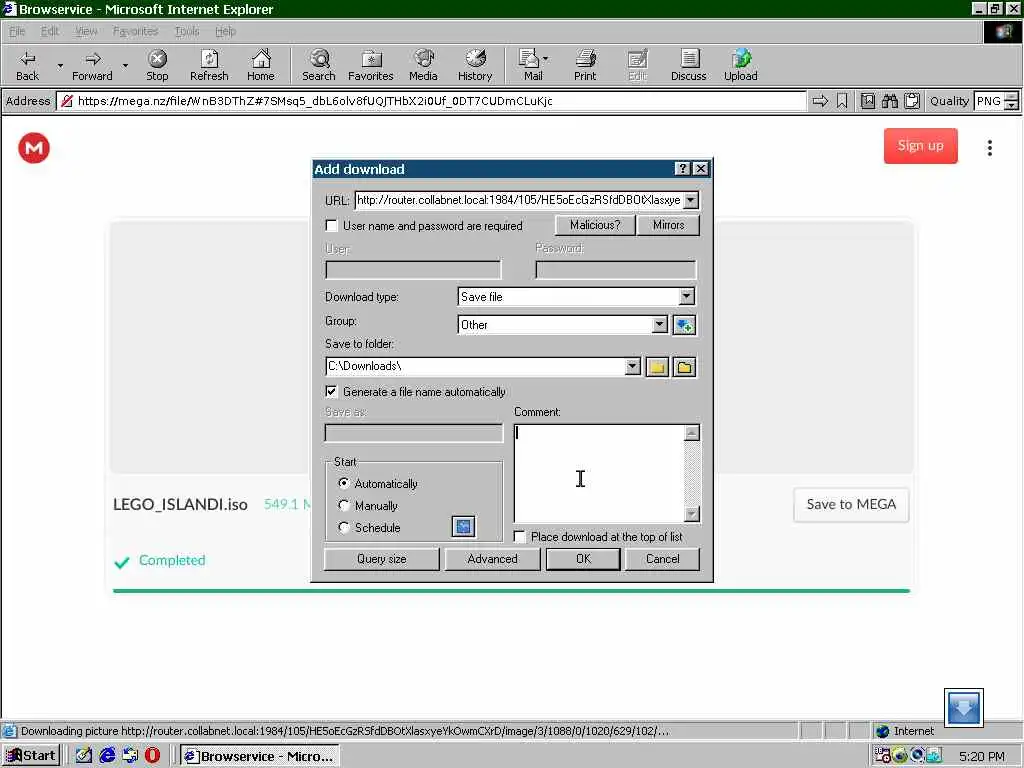Screen dimensions: 1024x768
Task: Click the Malicious? button
Action: tap(595, 225)
